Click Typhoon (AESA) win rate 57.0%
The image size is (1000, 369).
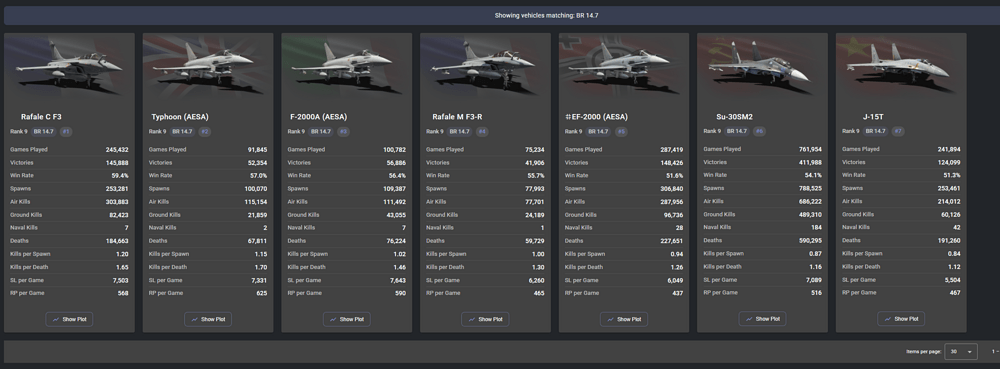(x=258, y=176)
